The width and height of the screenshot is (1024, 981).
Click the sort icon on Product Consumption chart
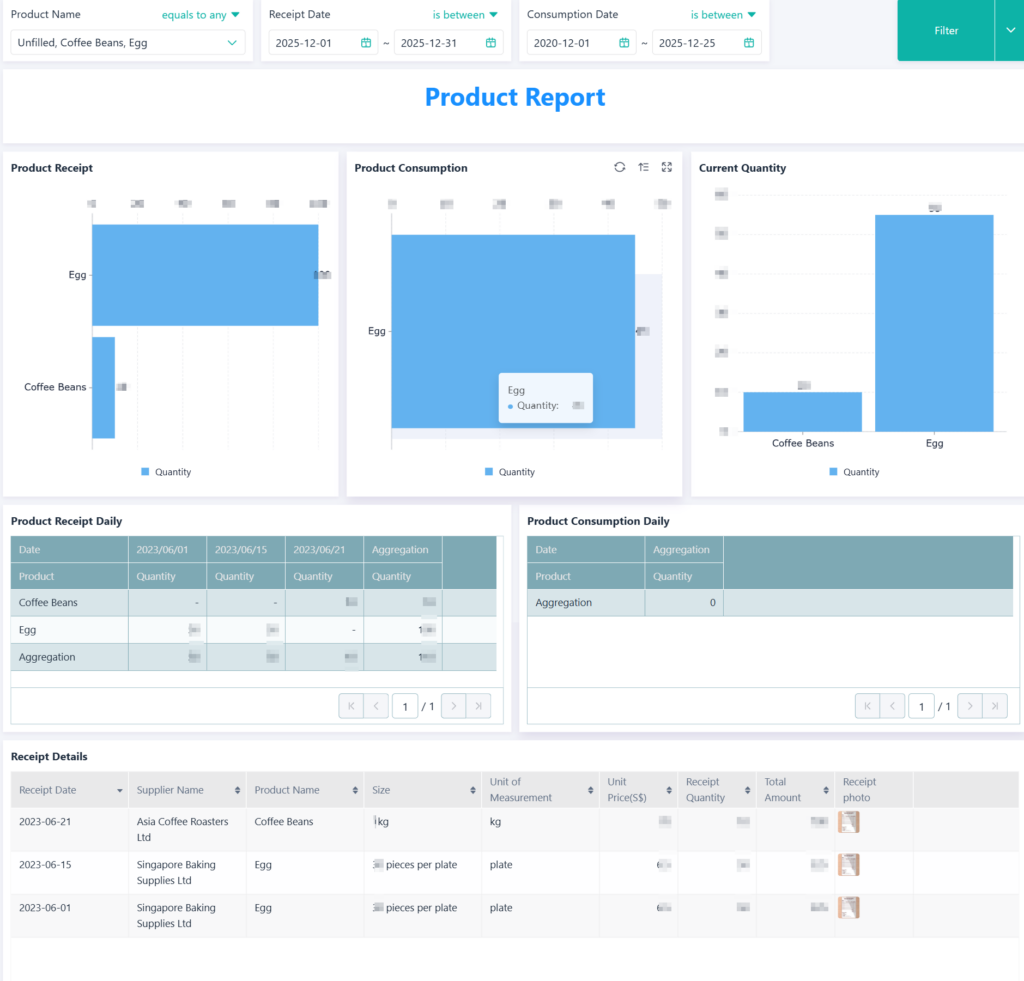click(643, 168)
